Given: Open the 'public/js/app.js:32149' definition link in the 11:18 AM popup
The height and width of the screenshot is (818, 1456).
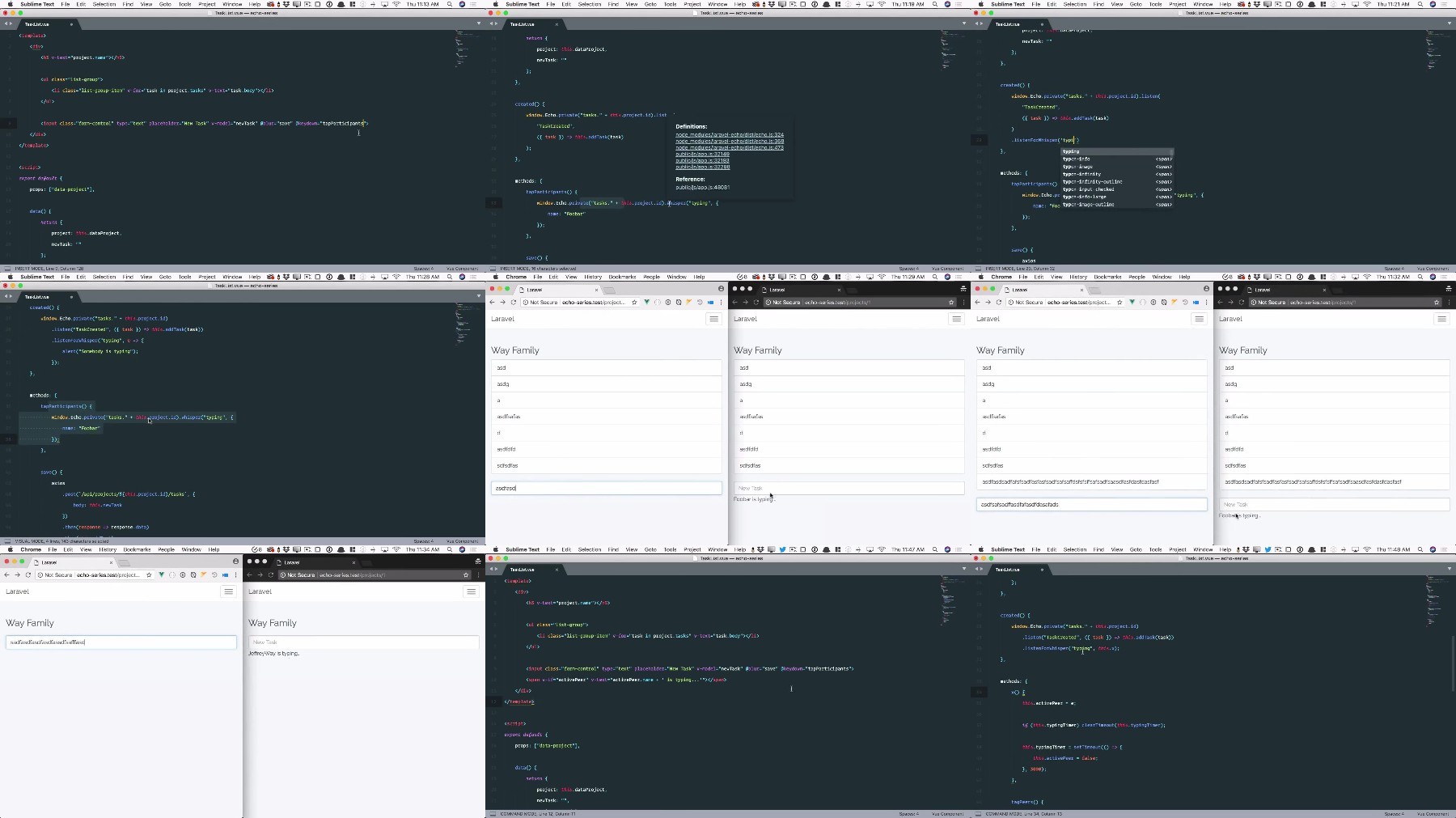Looking at the screenshot, I should (x=702, y=154).
